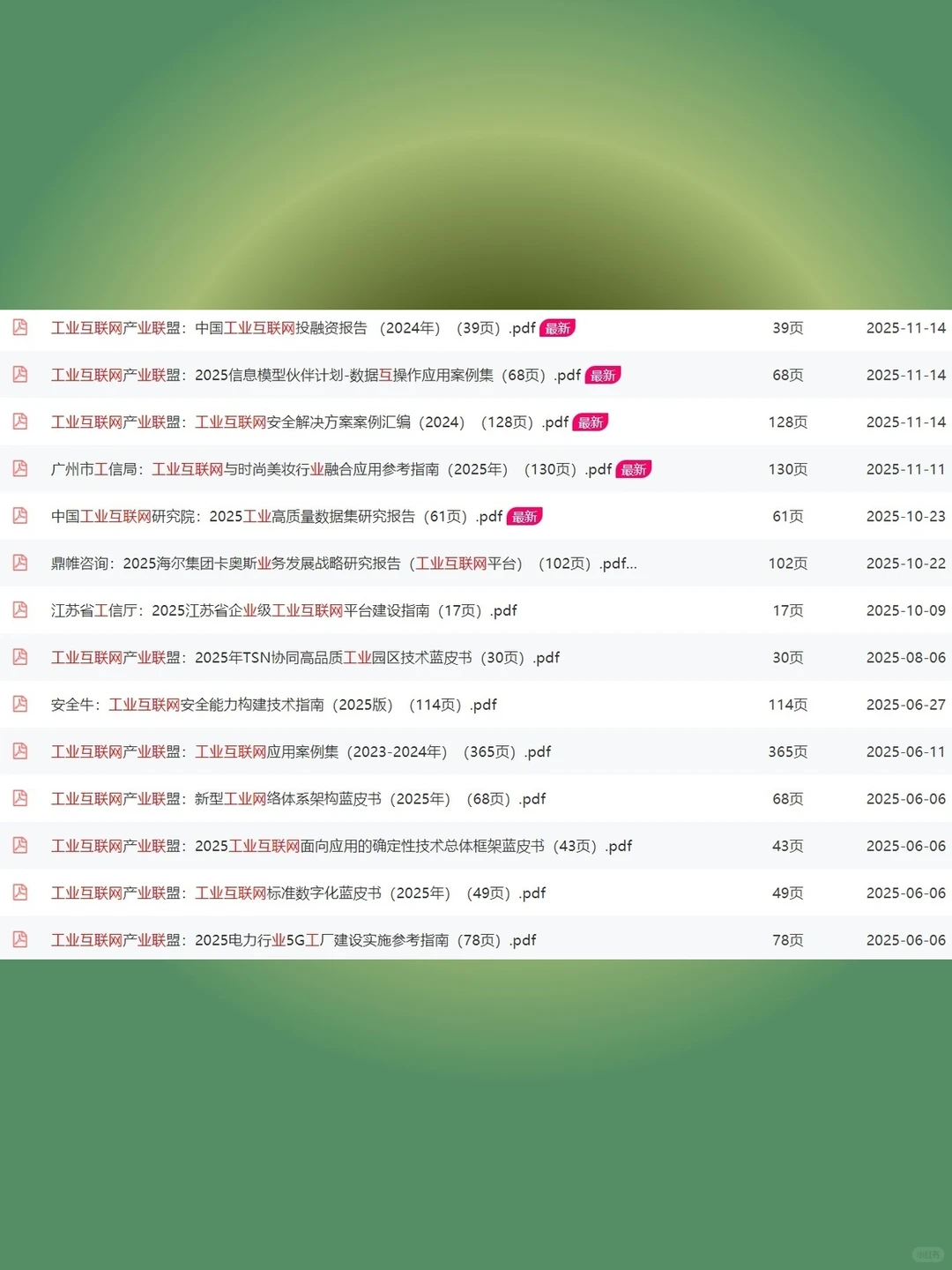Open 2025江苏省企业级工业互联网平台建设指南 pdf
Image resolution: width=952 pixels, height=1270 pixels.
[284, 610]
